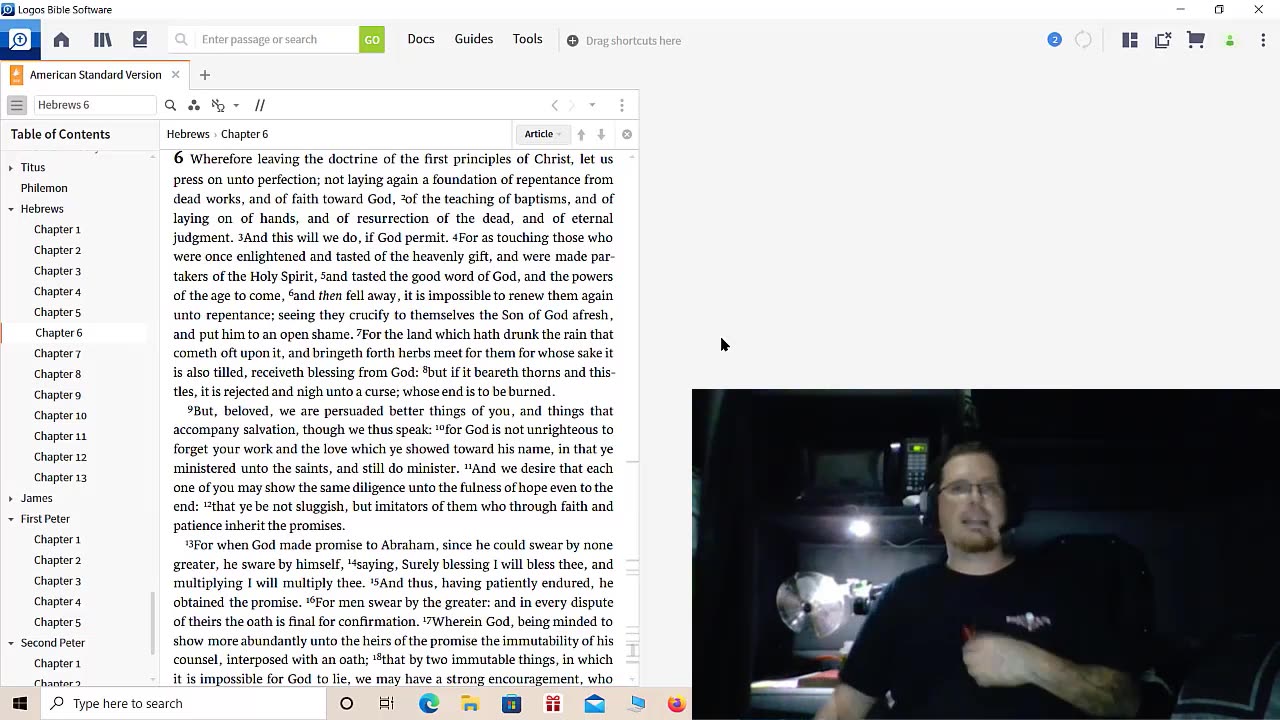Viewport: 1280px width, 720px height.
Task: Click the plus icon beside Drag shortcuts here
Action: (573, 41)
